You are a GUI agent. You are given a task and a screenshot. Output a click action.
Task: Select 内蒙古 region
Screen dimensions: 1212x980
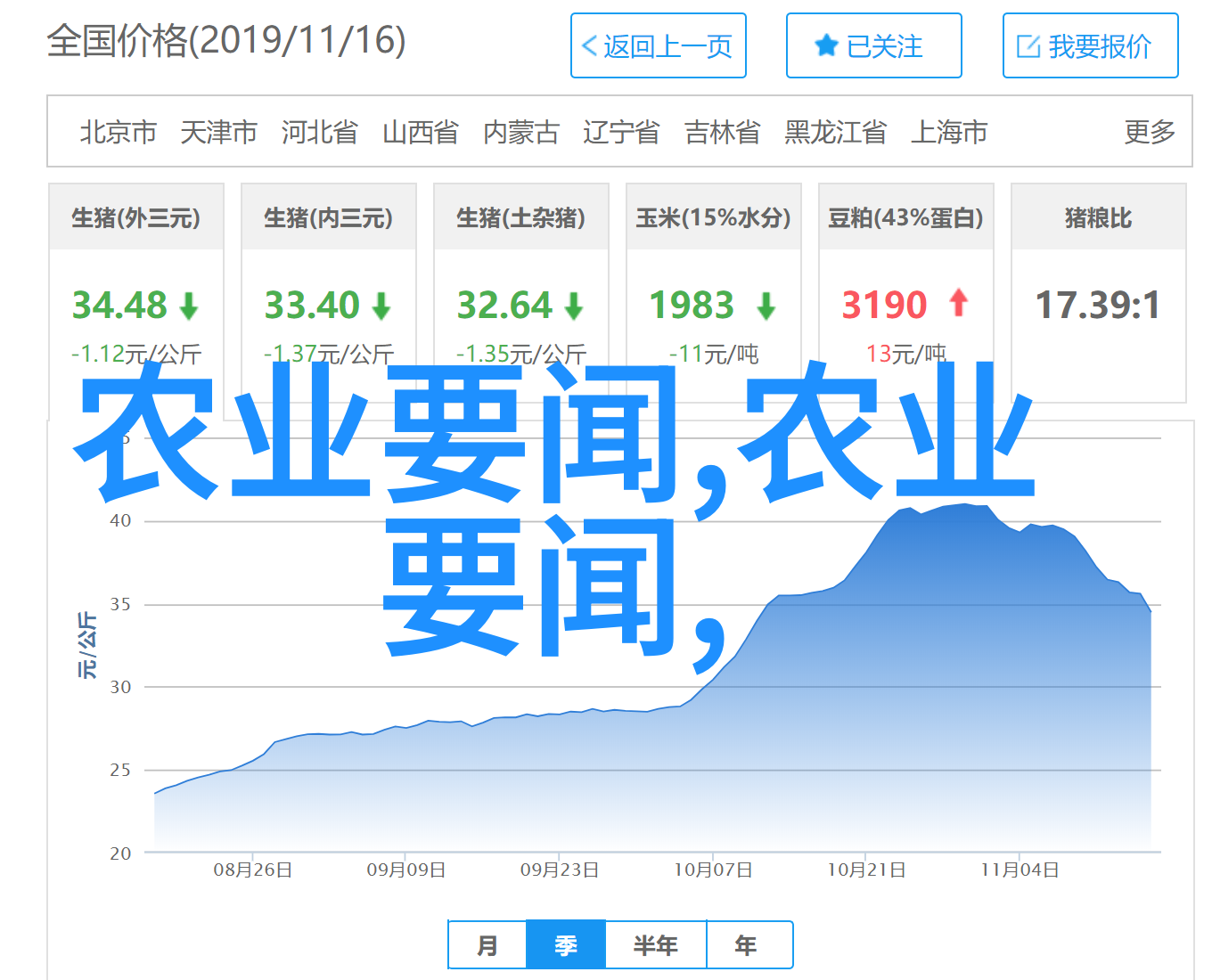tap(521, 132)
